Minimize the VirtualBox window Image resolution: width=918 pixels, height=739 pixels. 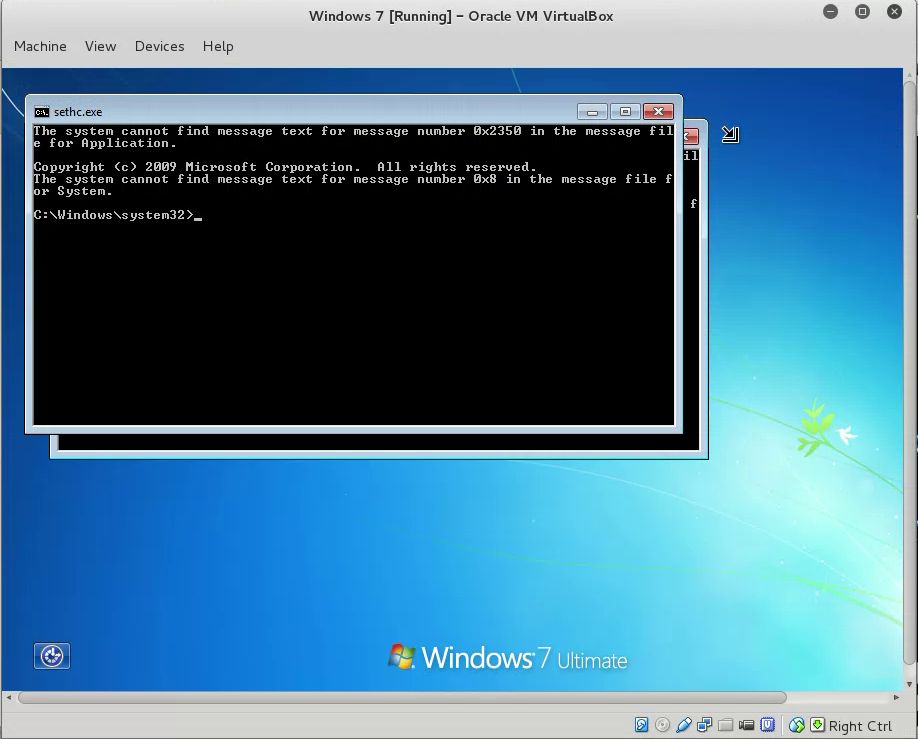coord(830,12)
